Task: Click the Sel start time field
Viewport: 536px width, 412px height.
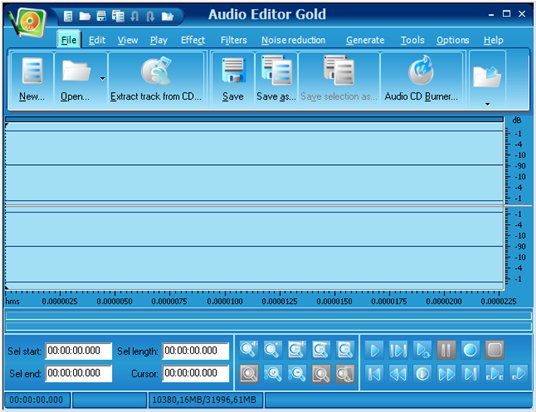Action: tap(79, 351)
